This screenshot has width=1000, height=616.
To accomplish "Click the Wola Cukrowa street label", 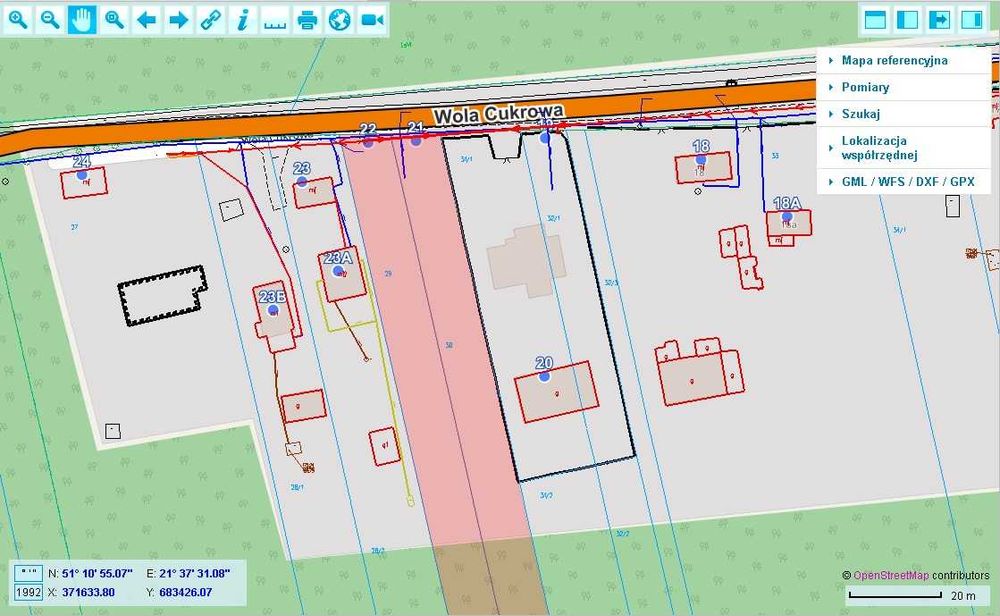I will click(x=499, y=114).
